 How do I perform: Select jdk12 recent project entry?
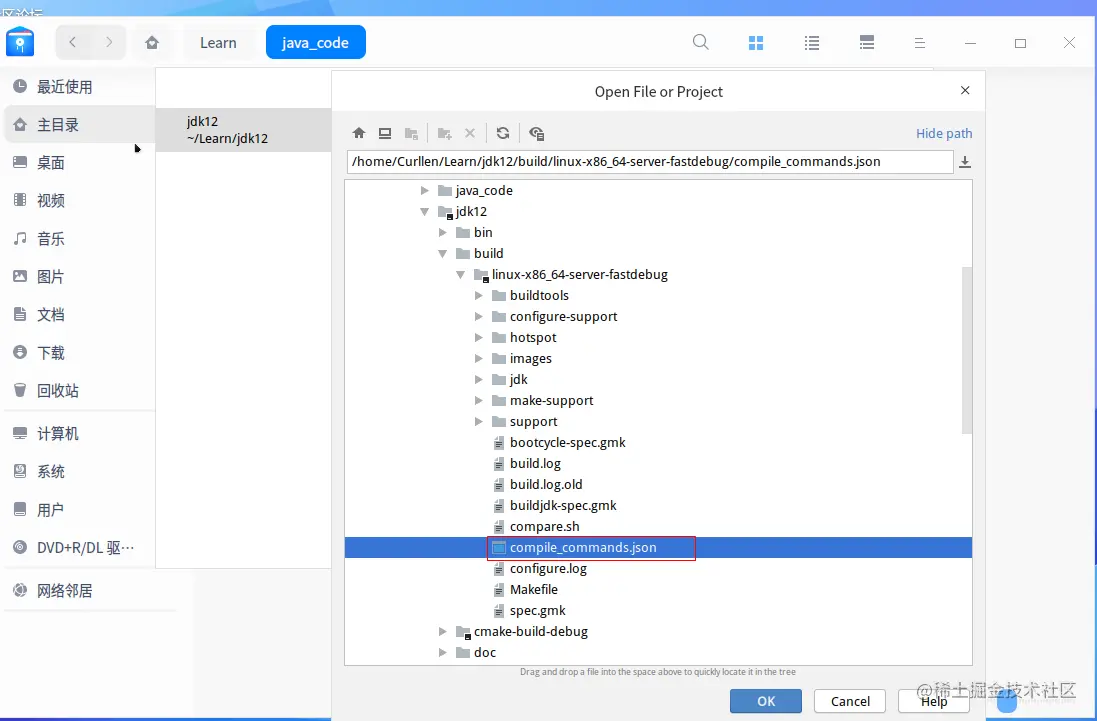pyautogui.click(x=243, y=129)
